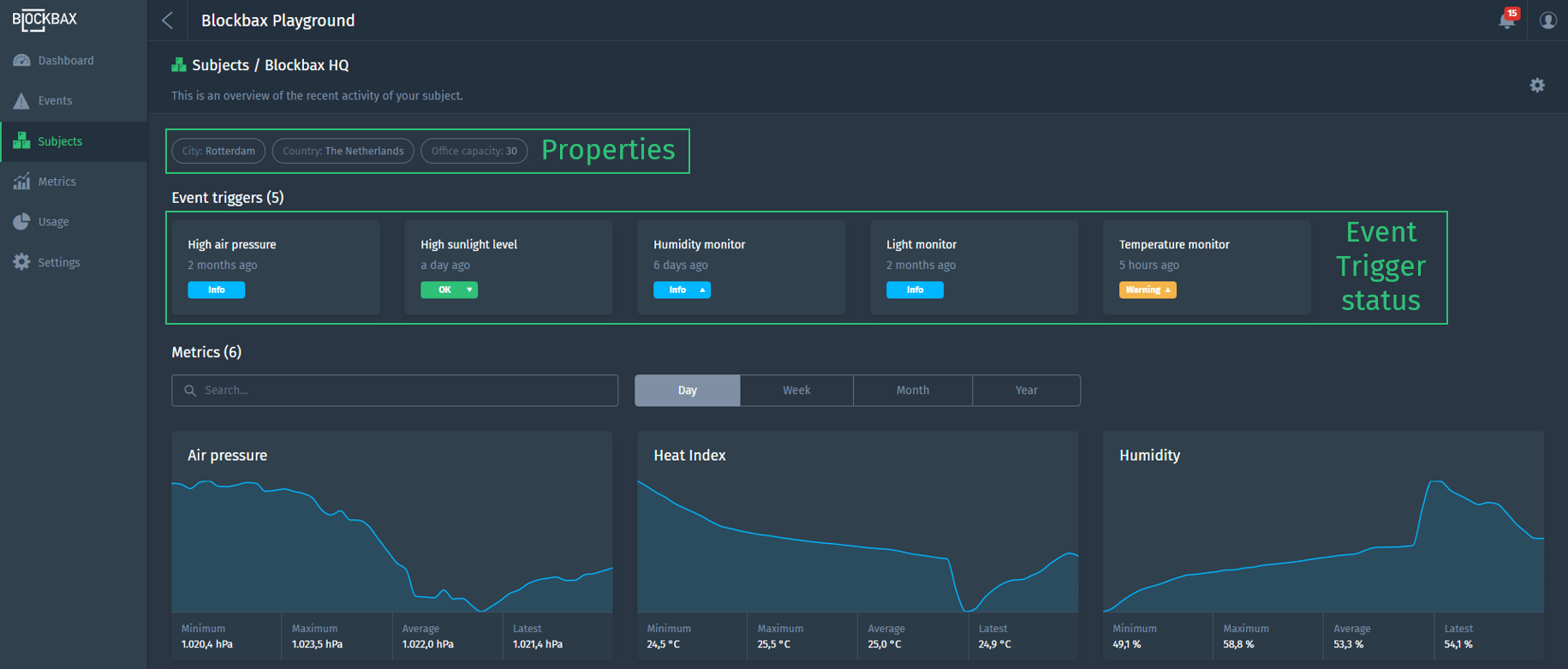Switch time range to Week

coord(796,391)
